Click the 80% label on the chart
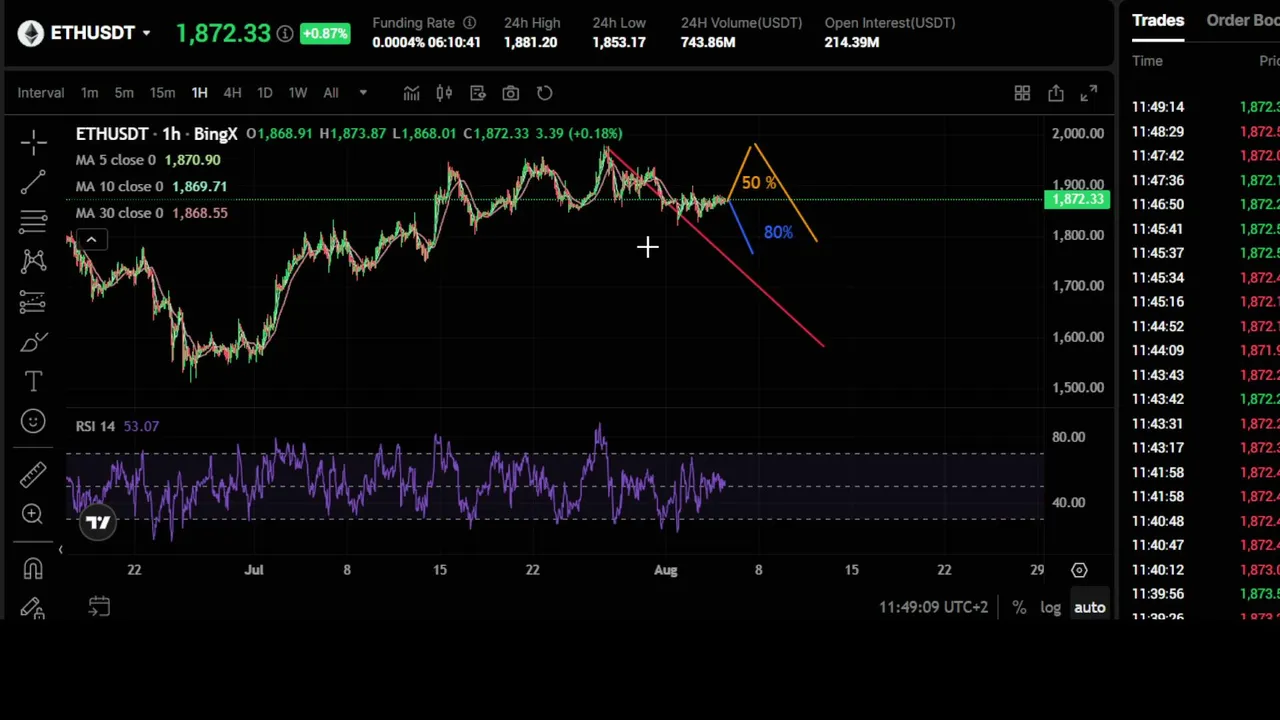This screenshot has width=1280, height=720. click(778, 232)
